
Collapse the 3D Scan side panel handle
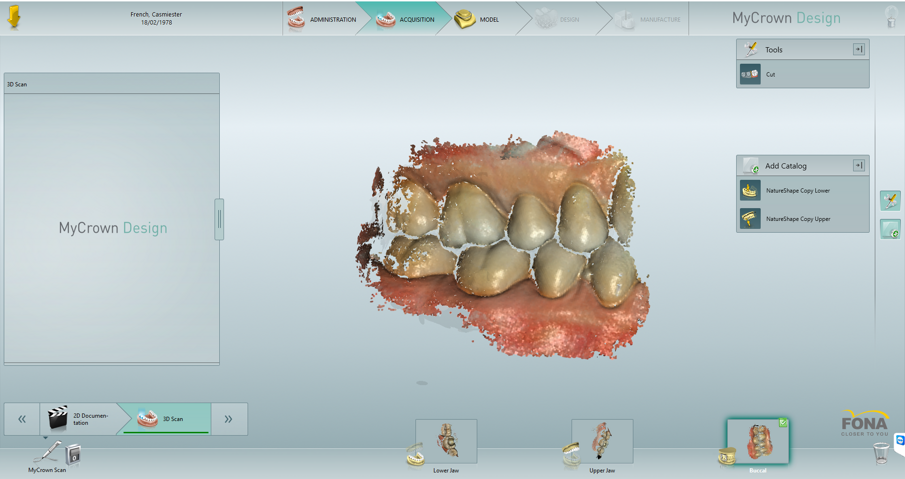(219, 219)
